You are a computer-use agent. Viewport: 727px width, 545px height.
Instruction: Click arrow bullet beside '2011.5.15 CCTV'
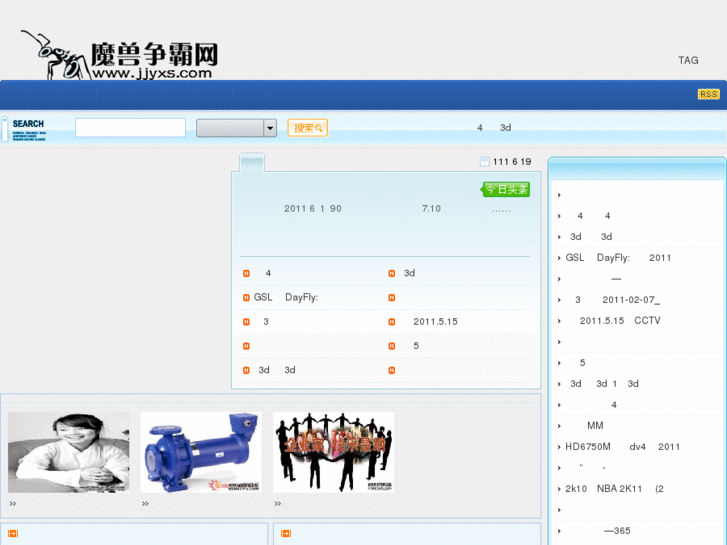pyautogui.click(x=559, y=321)
